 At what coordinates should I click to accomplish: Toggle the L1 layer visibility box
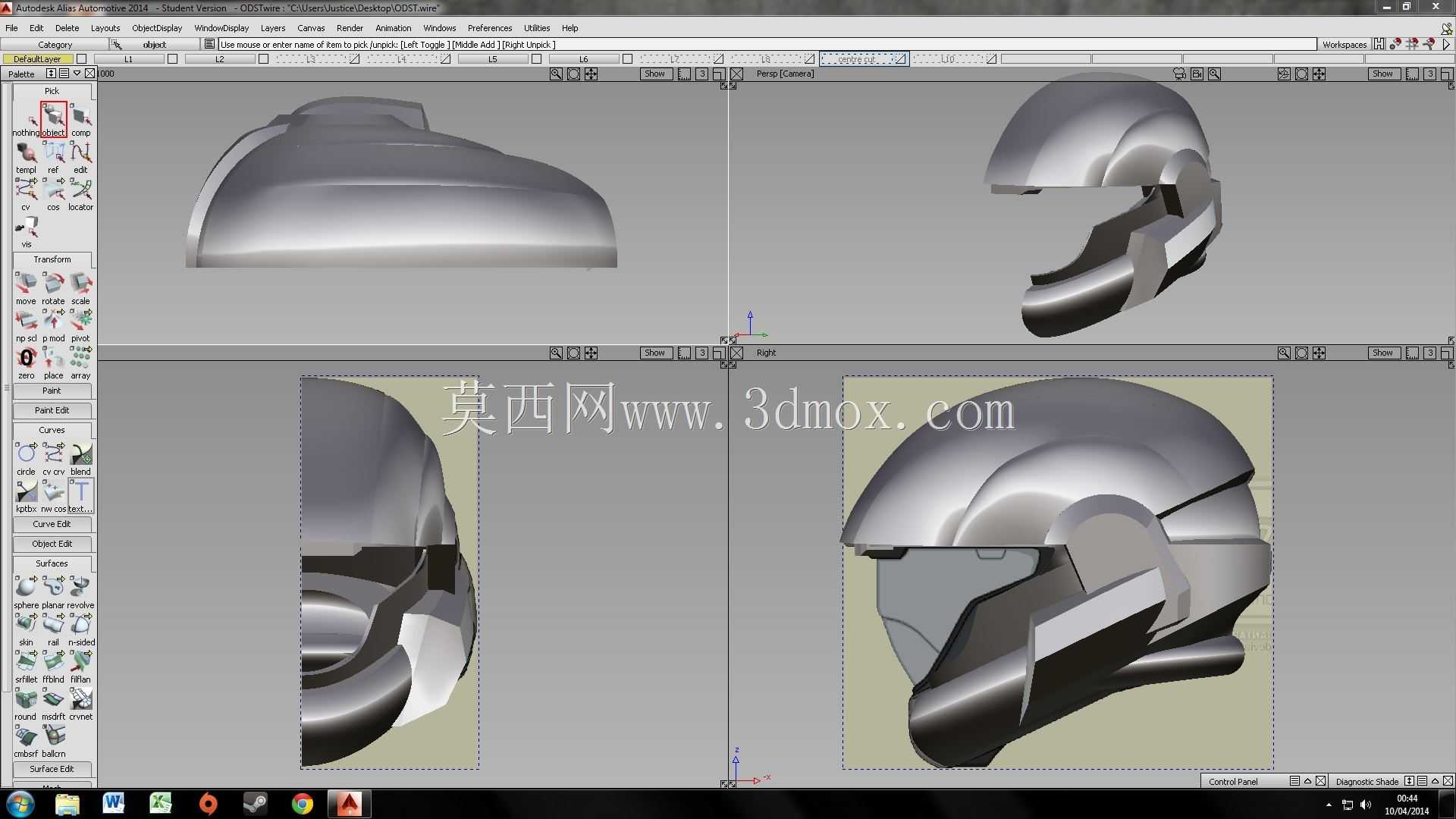173,59
